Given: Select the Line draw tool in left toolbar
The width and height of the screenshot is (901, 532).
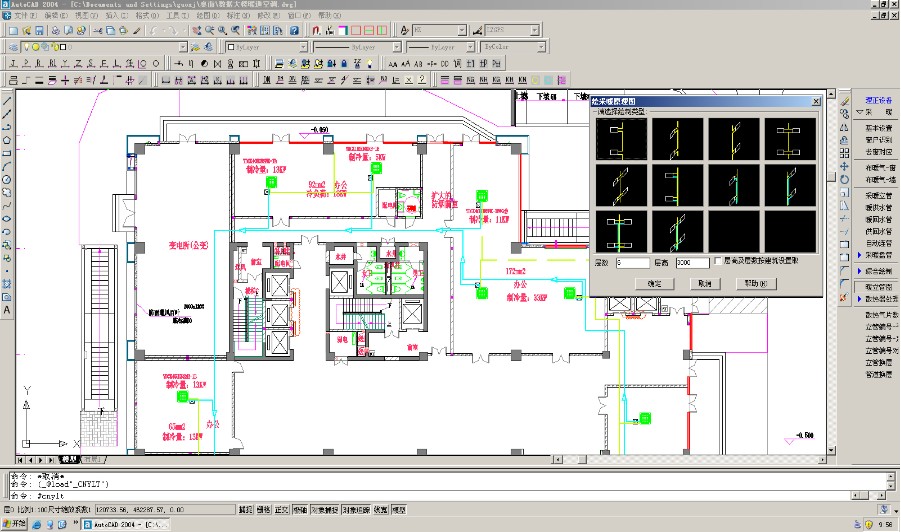Looking at the screenshot, I should click(x=7, y=101).
